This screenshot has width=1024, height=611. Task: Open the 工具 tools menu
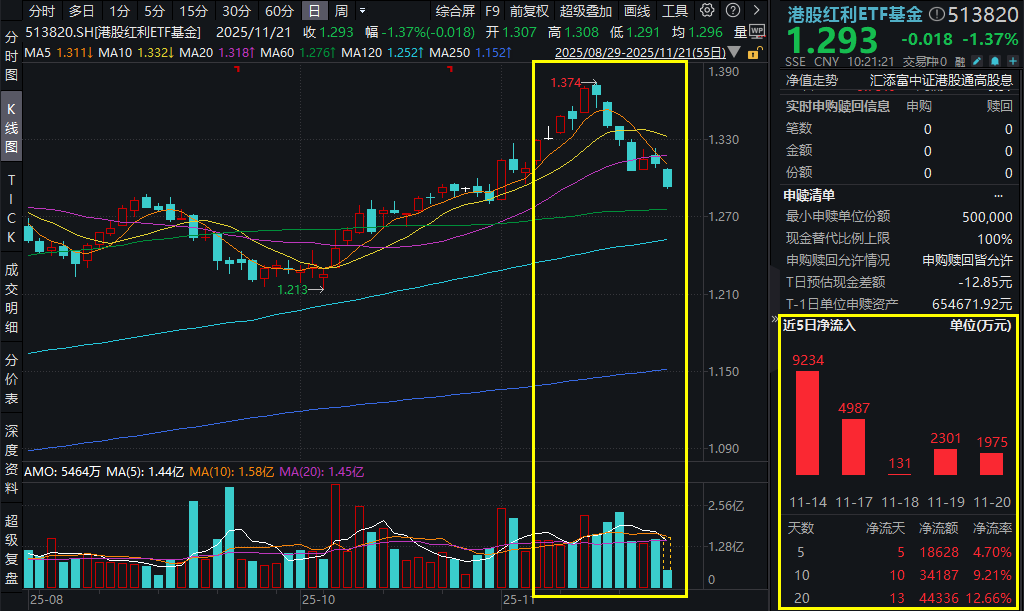point(674,11)
